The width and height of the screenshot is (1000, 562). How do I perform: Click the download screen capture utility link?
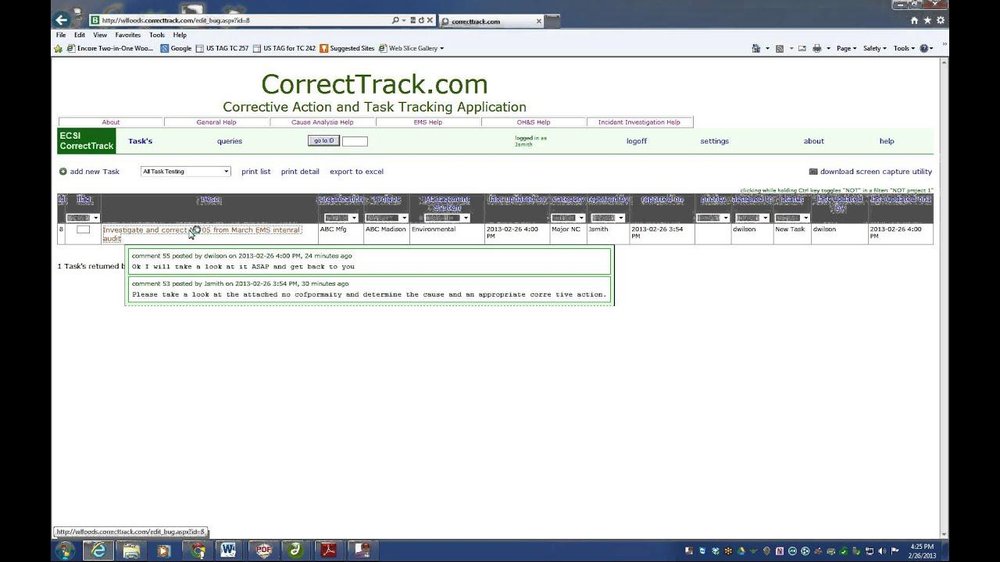876,172
